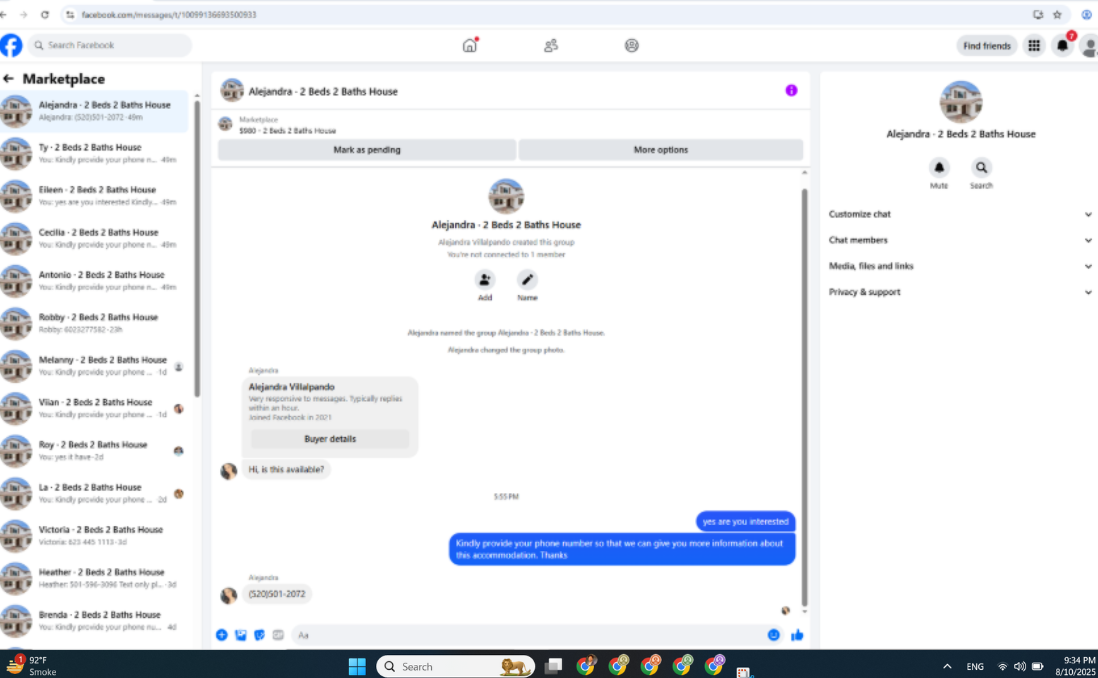The image size is (1098, 678).
Task: Reload the page in the browser
Action: click(x=45, y=15)
